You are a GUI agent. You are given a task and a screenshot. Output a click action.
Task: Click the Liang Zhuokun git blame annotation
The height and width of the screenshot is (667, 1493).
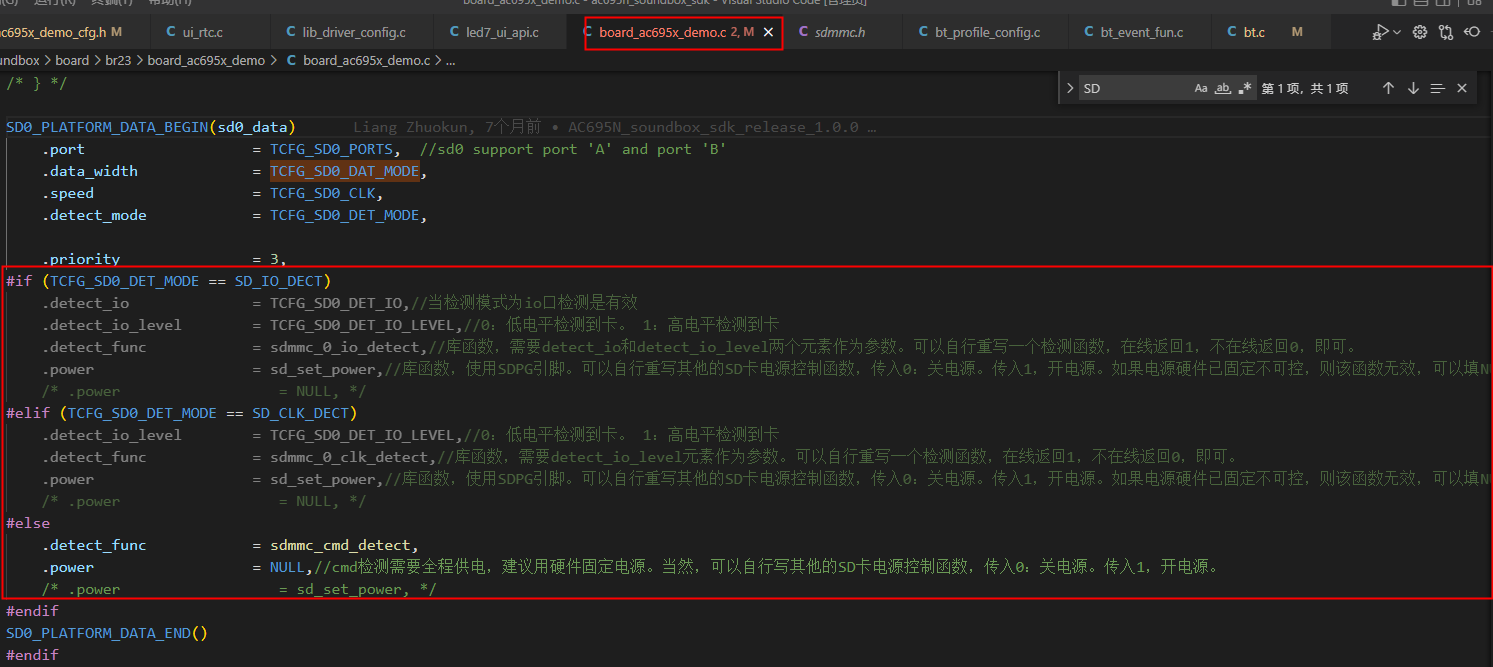(x=615, y=127)
